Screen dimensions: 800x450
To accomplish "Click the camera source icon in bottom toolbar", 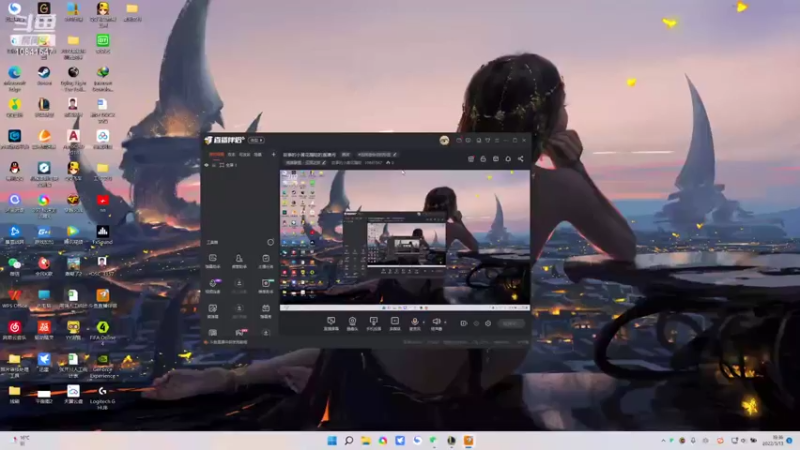I will (352, 322).
